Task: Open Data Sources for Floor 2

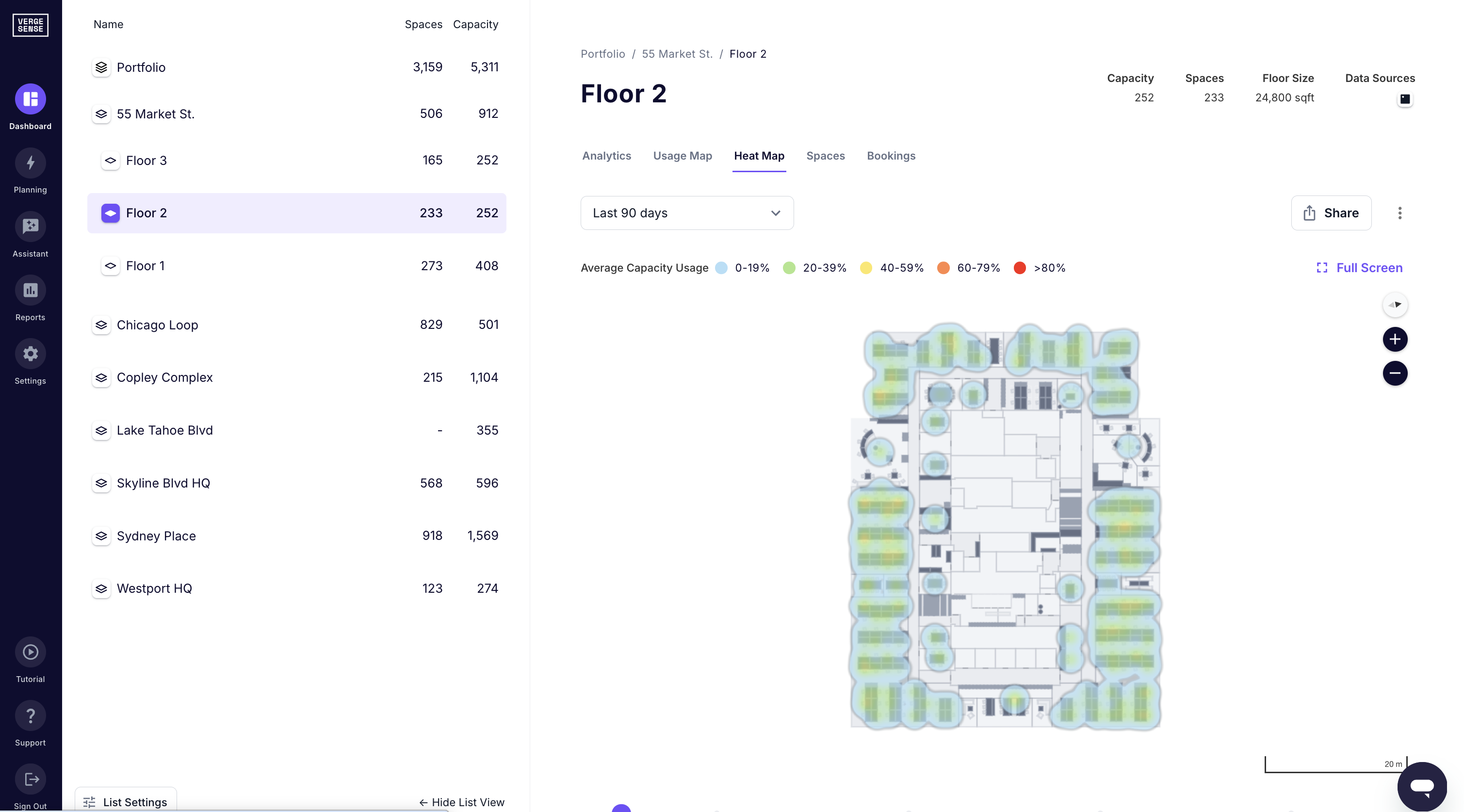Action: tap(1404, 99)
